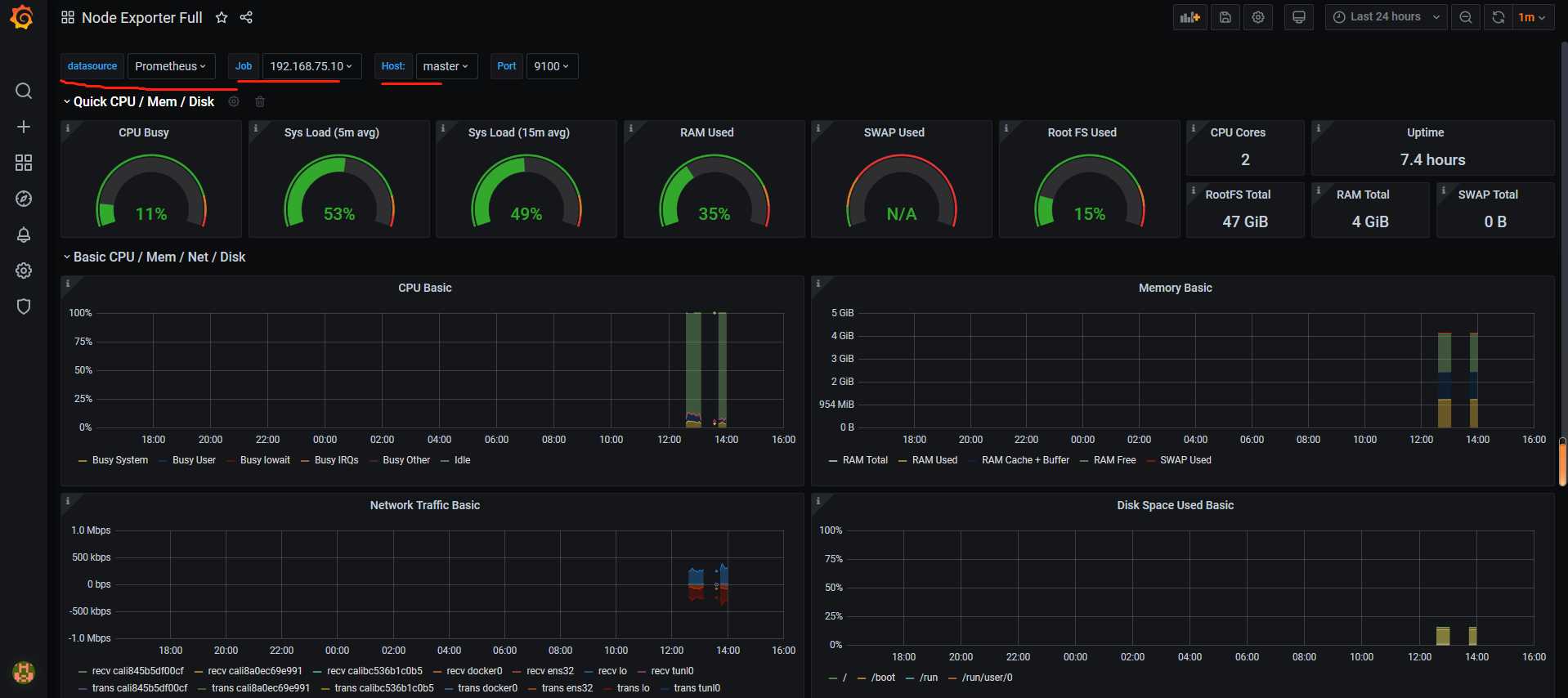Open the Explore compass icon
This screenshot has height=698, width=1568.
(x=24, y=199)
